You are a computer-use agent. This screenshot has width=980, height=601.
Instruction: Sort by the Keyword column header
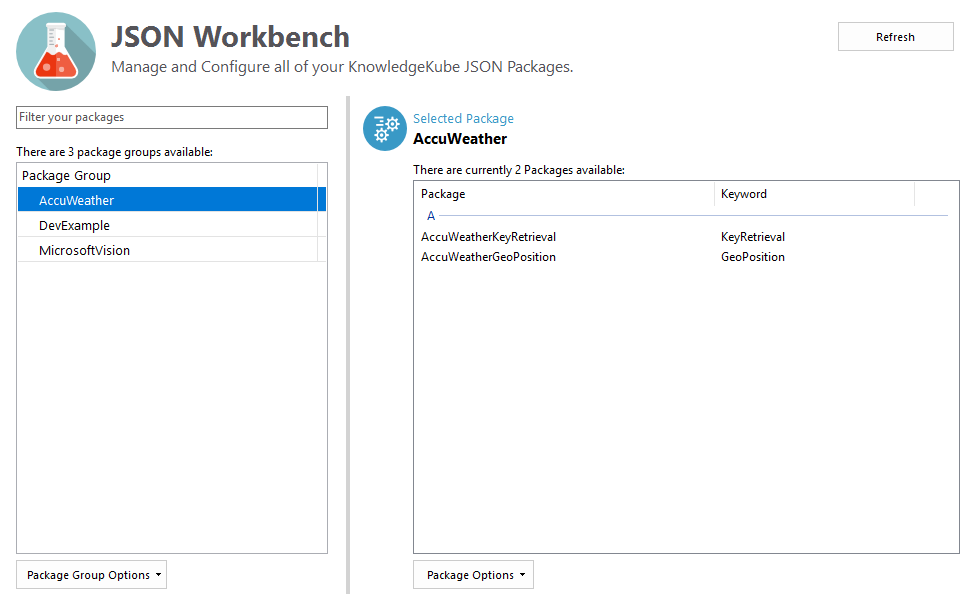pyautogui.click(x=814, y=194)
